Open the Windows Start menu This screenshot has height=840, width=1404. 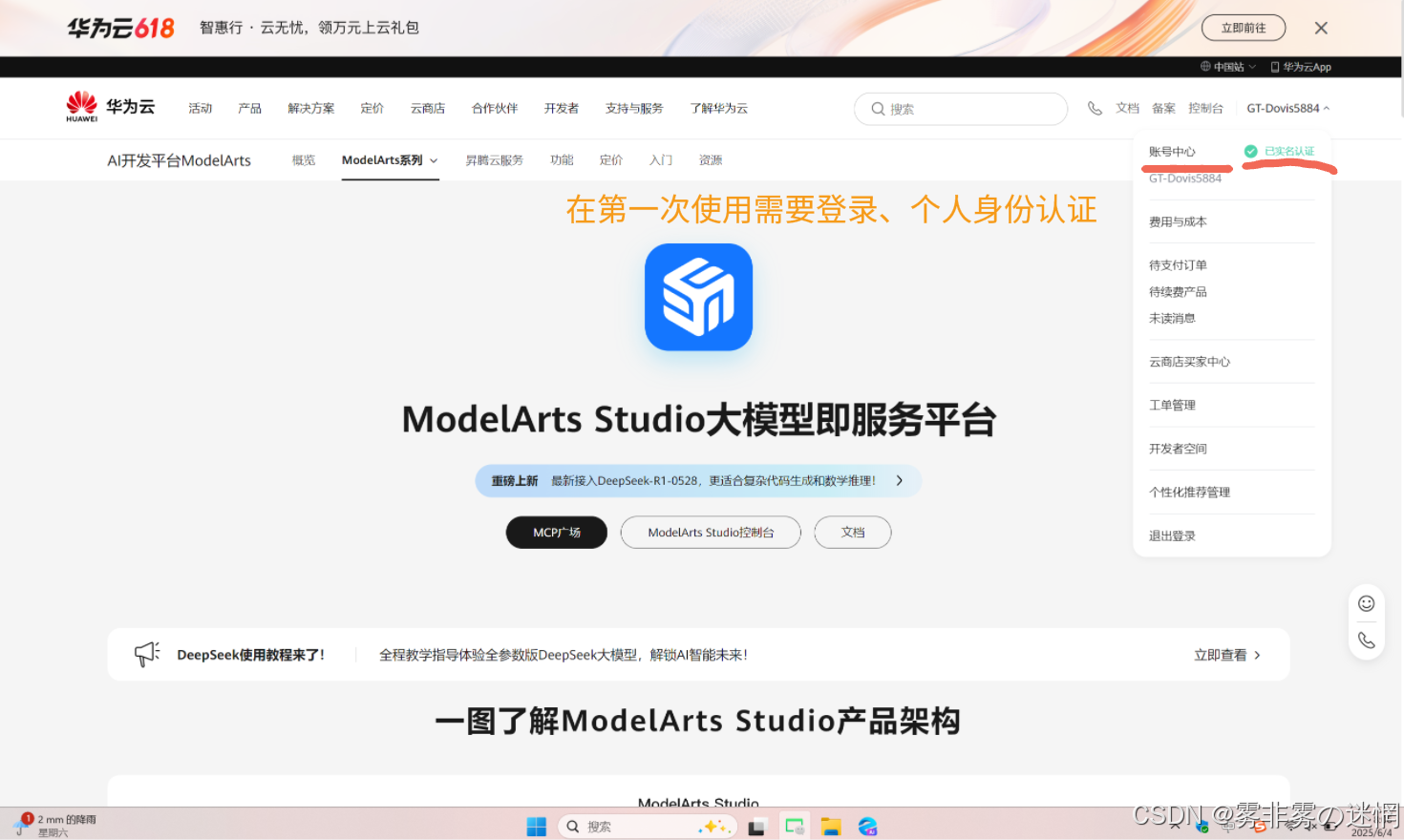coord(536,827)
